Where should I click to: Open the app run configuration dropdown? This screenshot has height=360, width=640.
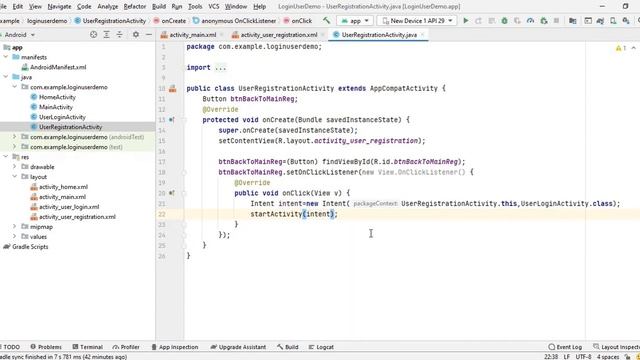[x=355, y=20]
